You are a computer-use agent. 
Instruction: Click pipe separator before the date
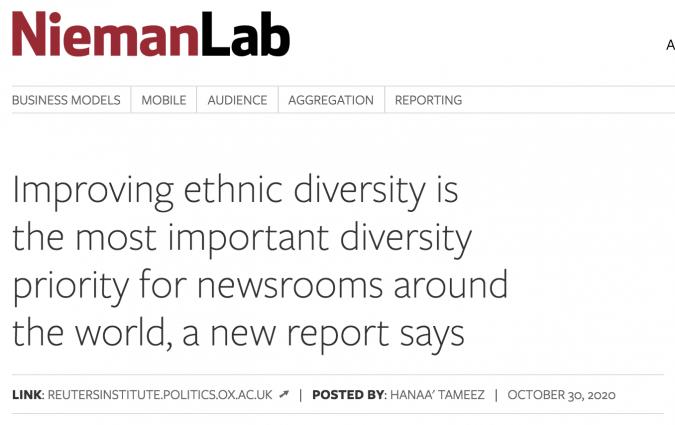pos(496,395)
